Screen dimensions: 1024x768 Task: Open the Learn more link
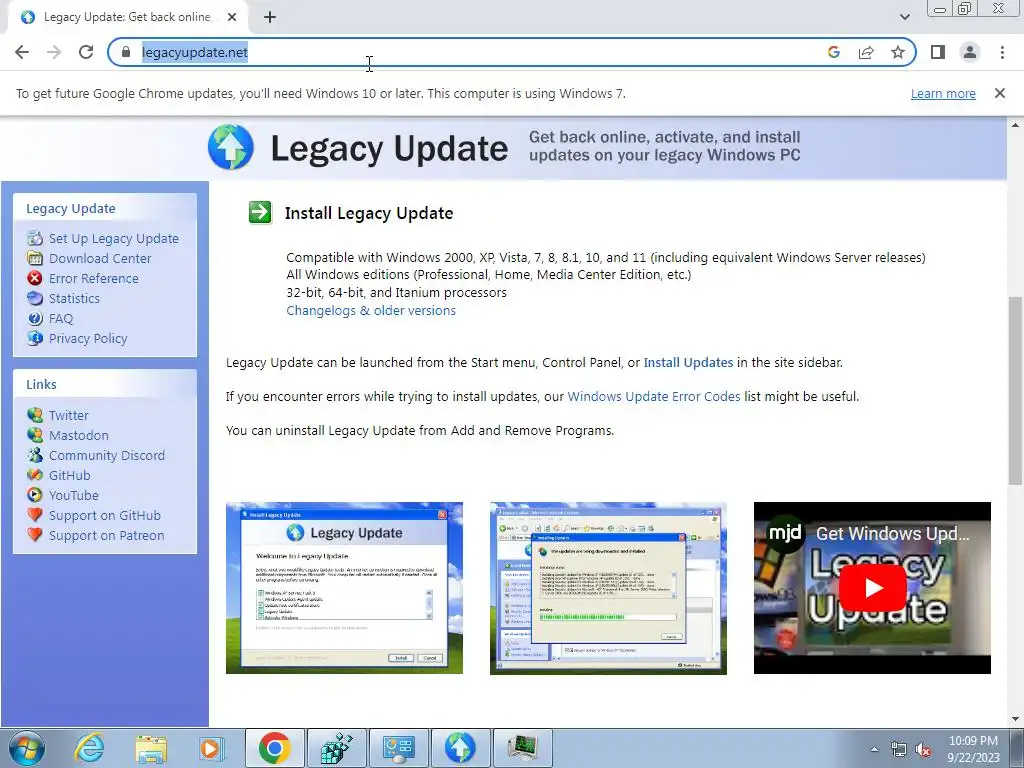[x=943, y=93]
